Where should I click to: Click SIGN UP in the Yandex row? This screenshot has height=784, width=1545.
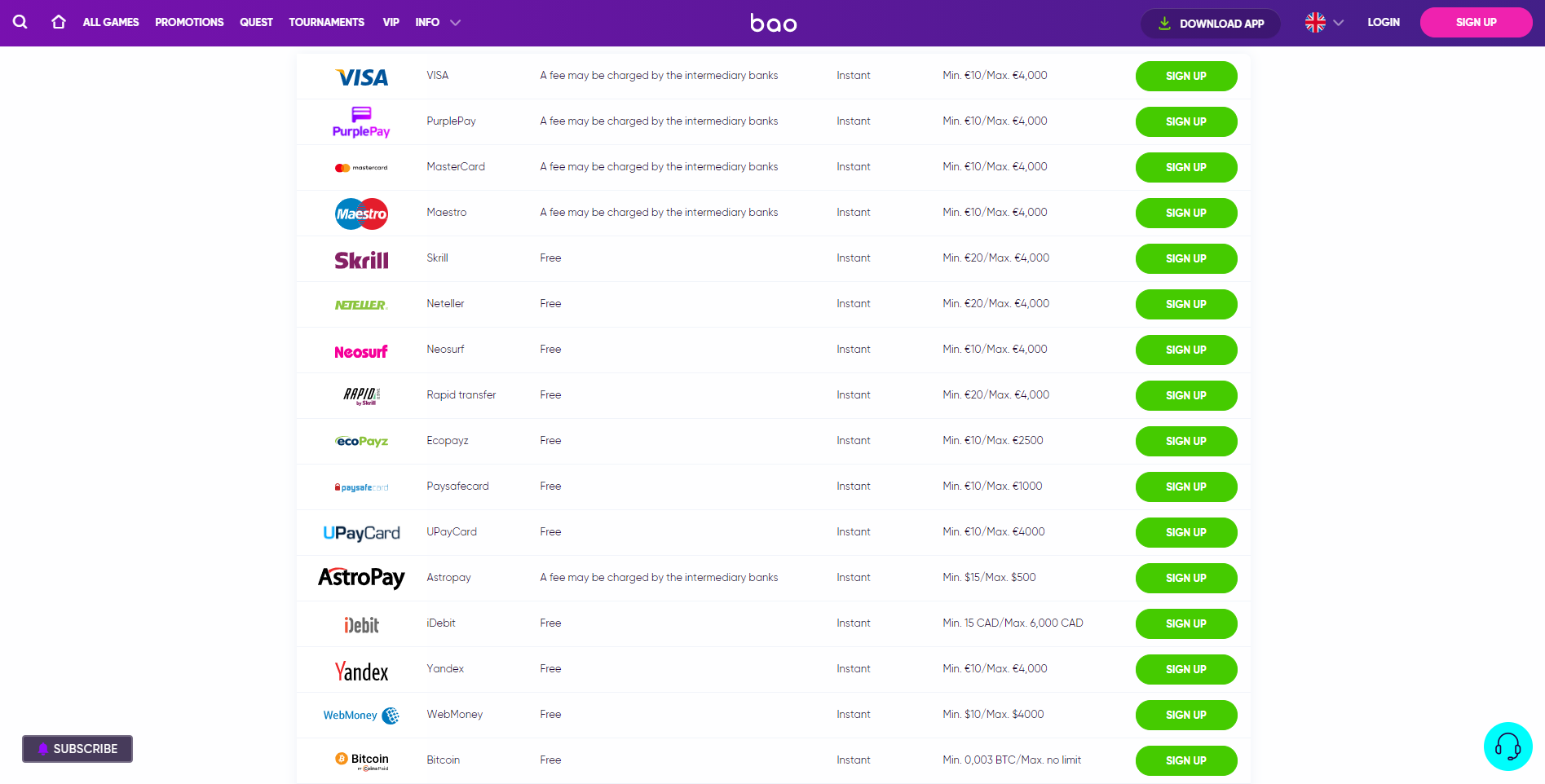coord(1186,669)
